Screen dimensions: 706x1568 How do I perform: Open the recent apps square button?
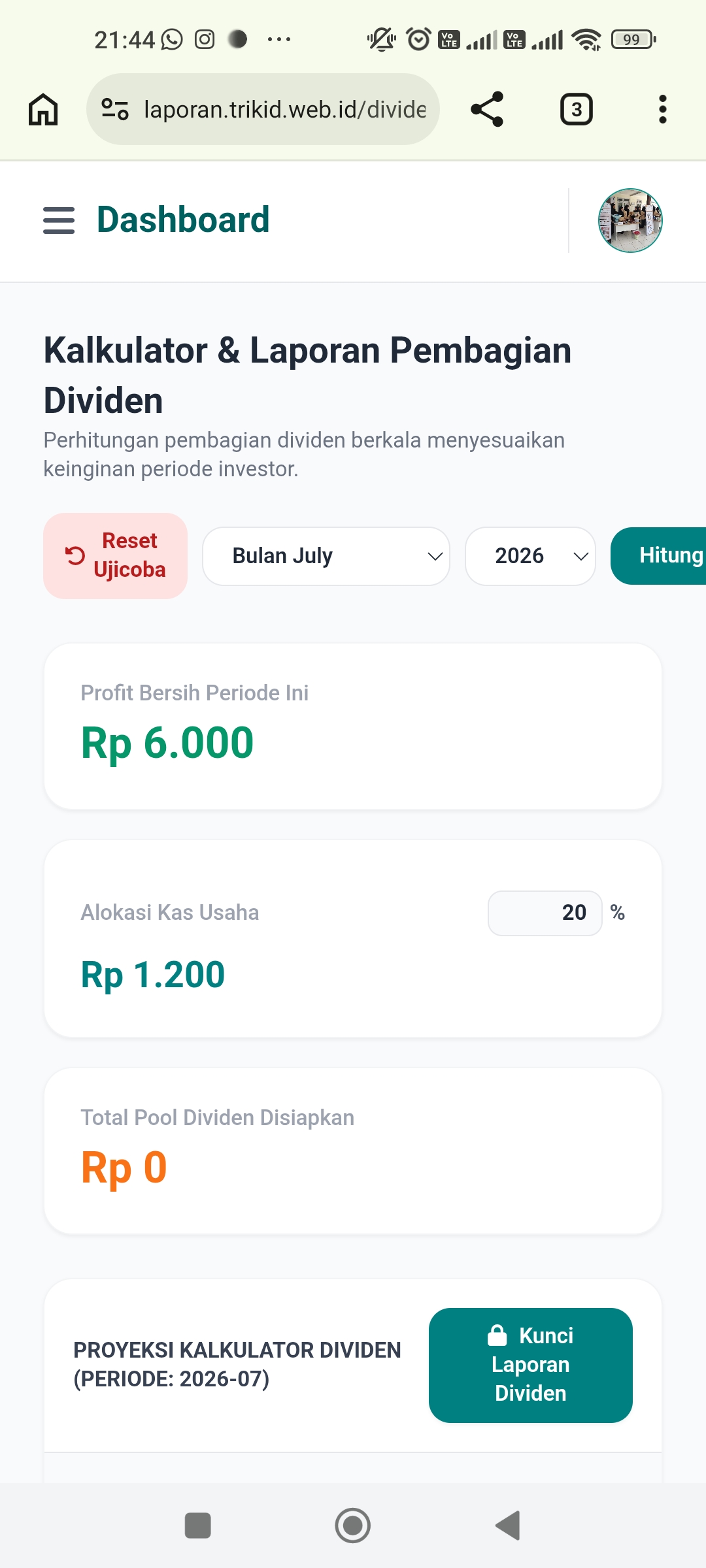[x=198, y=1526]
